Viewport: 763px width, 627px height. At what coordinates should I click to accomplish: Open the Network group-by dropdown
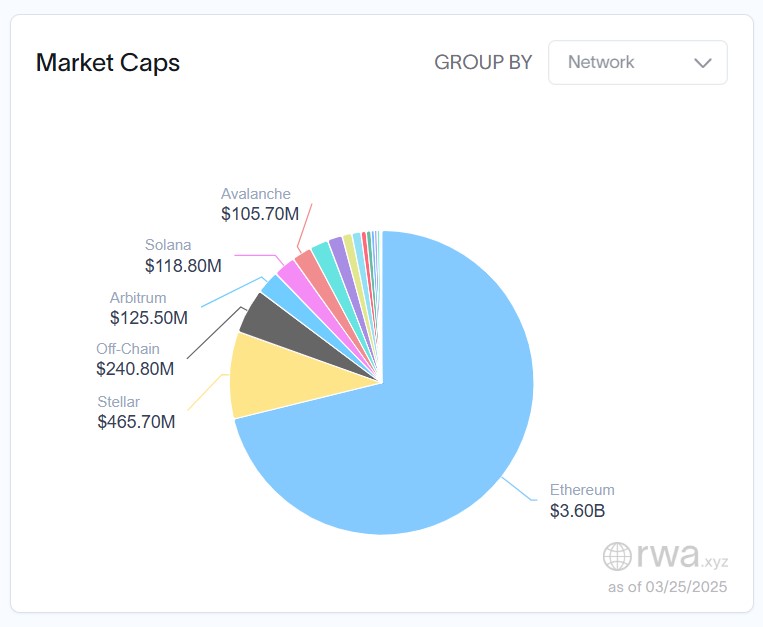[637, 63]
